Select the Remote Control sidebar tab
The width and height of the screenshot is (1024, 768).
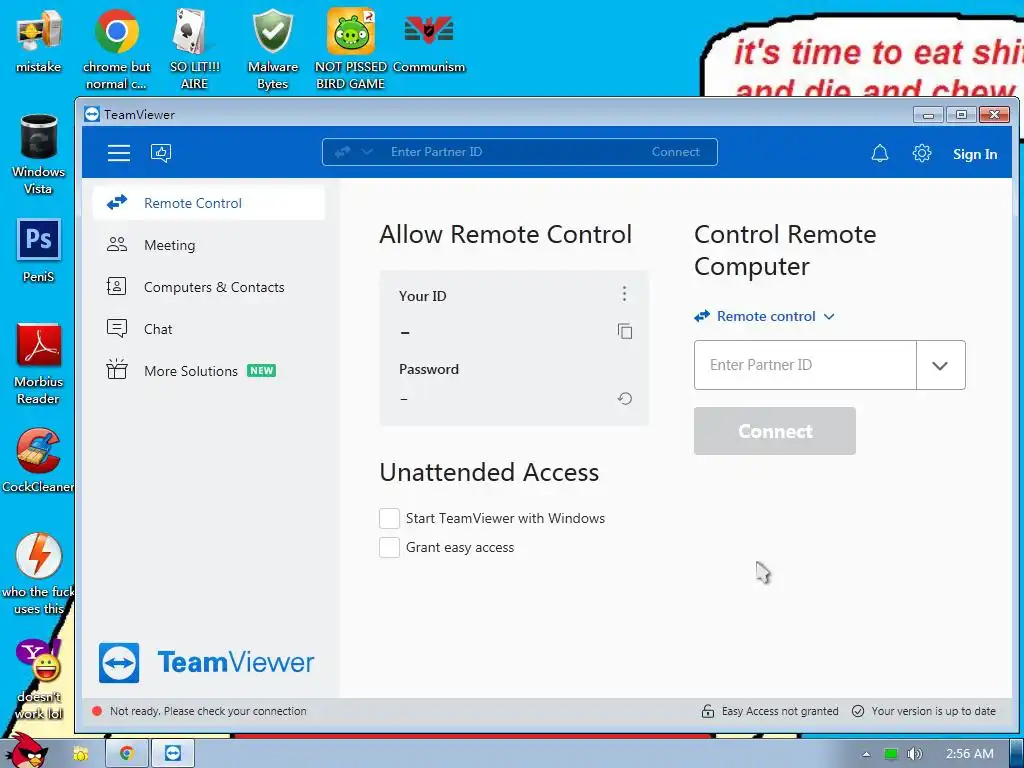(208, 203)
